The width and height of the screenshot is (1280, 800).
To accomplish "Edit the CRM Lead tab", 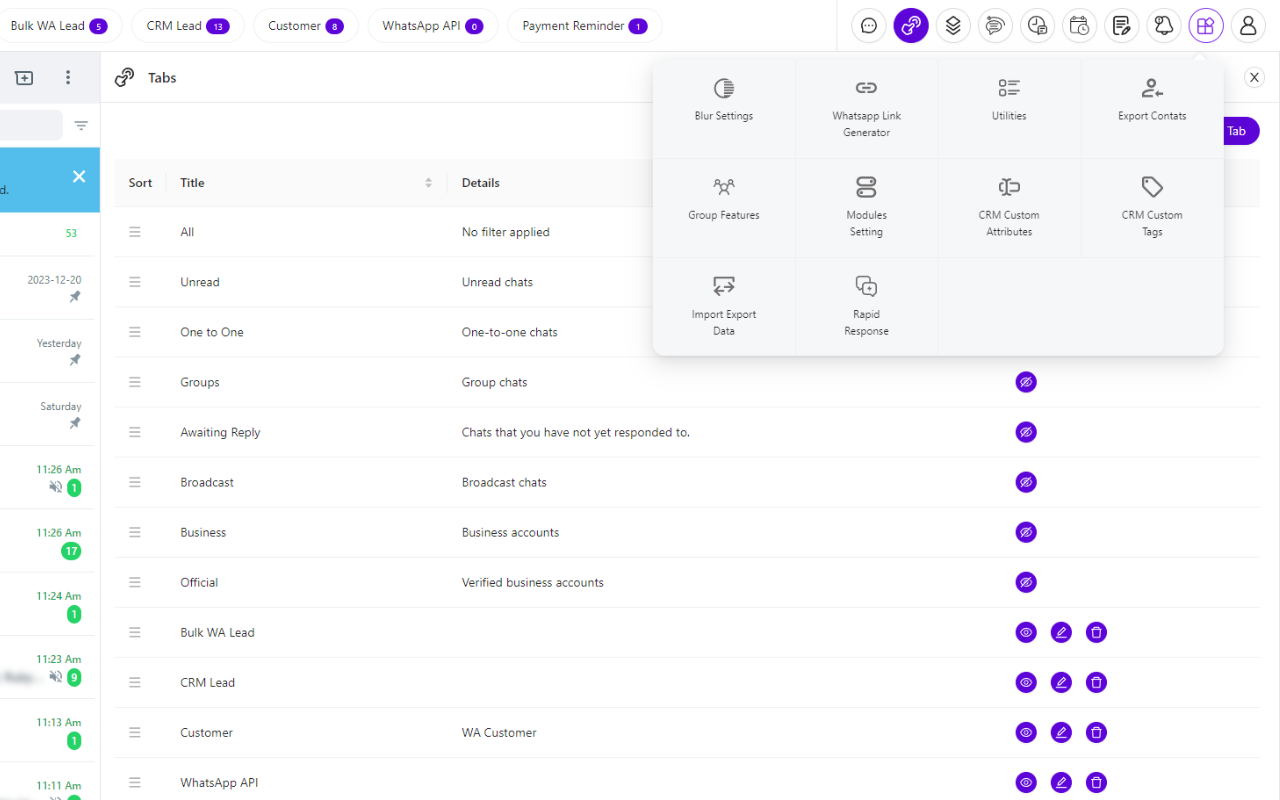I will tap(1062, 682).
